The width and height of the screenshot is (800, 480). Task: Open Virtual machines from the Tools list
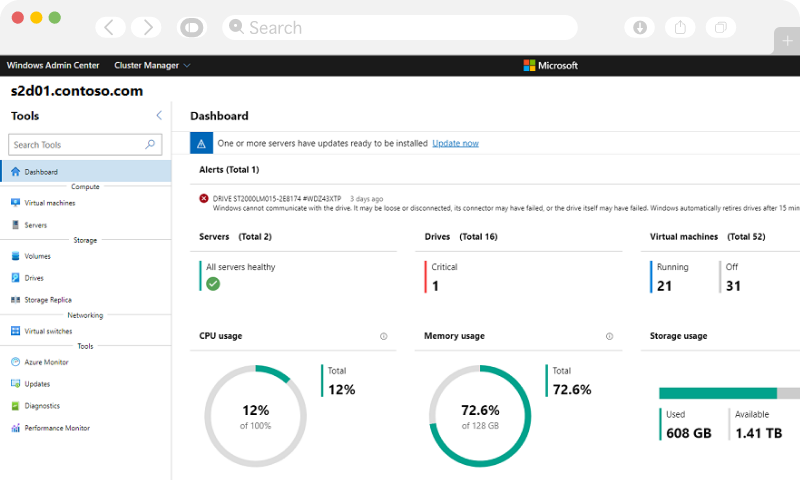click(49, 203)
